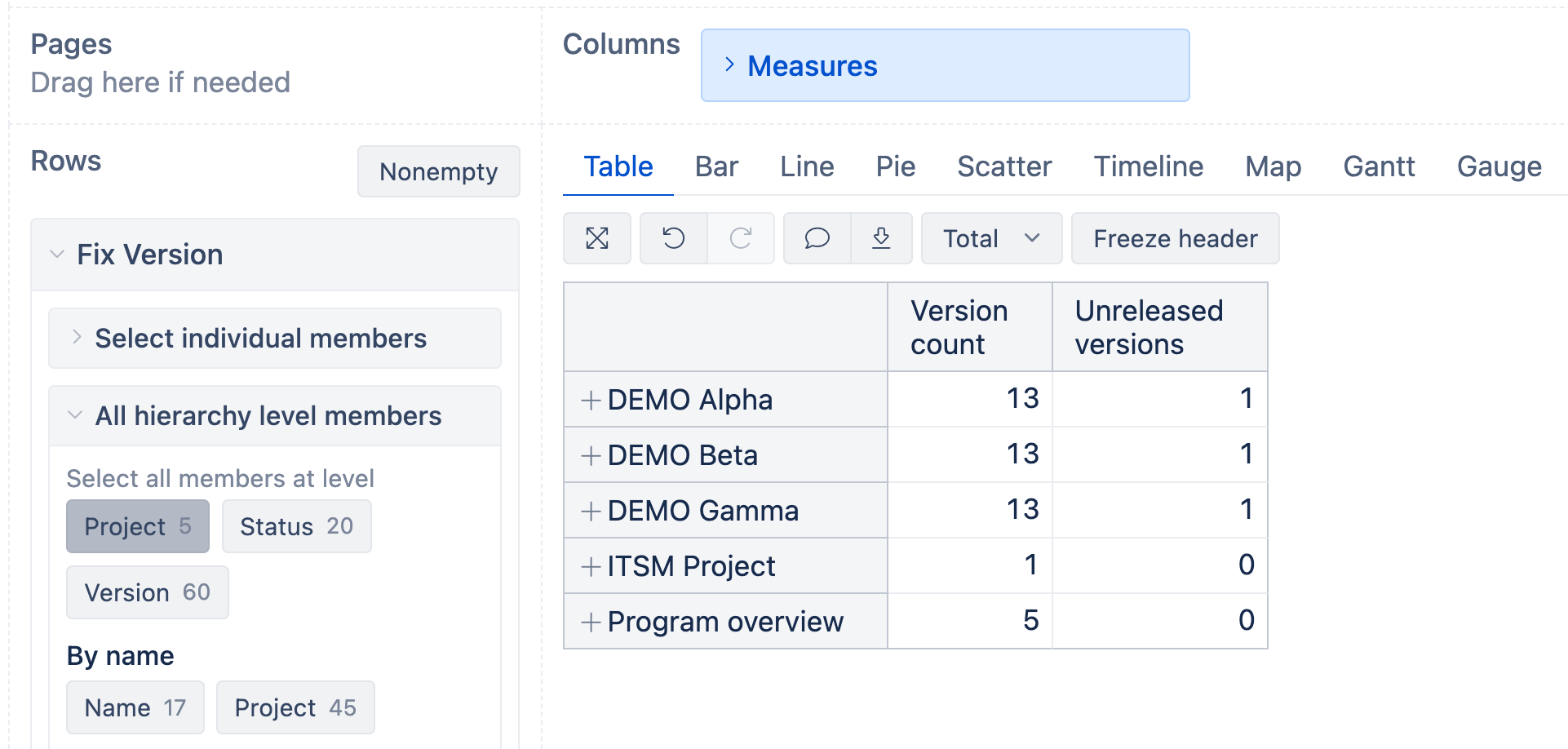This screenshot has height=749, width=1568.
Task: Switch to the Gantt chart tab
Action: tap(1379, 166)
